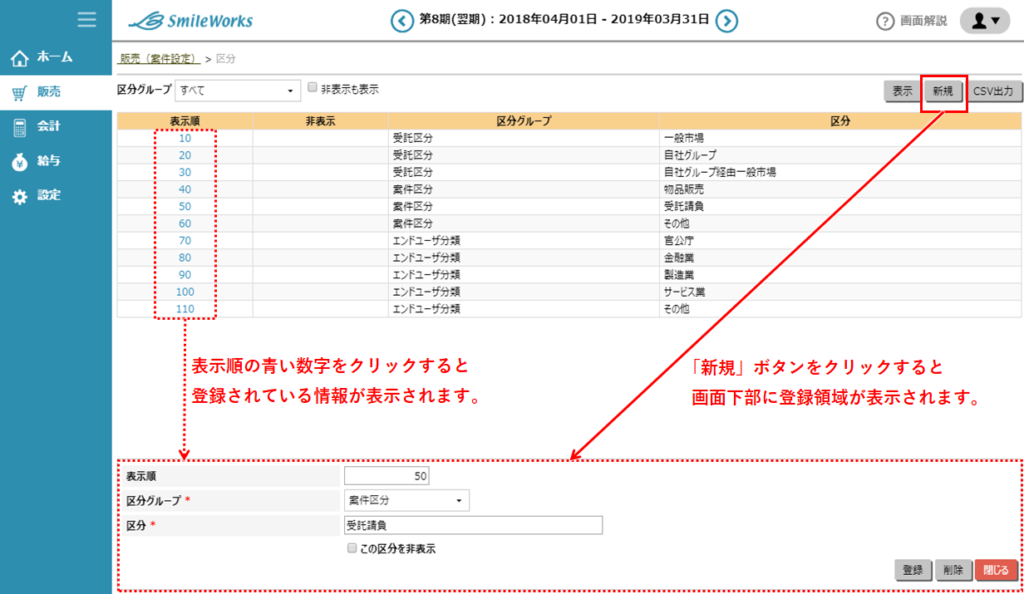This screenshot has height=594, width=1024.
Task: Click the 新規 button
Action: pyautogui.click(x=943, y=91)
